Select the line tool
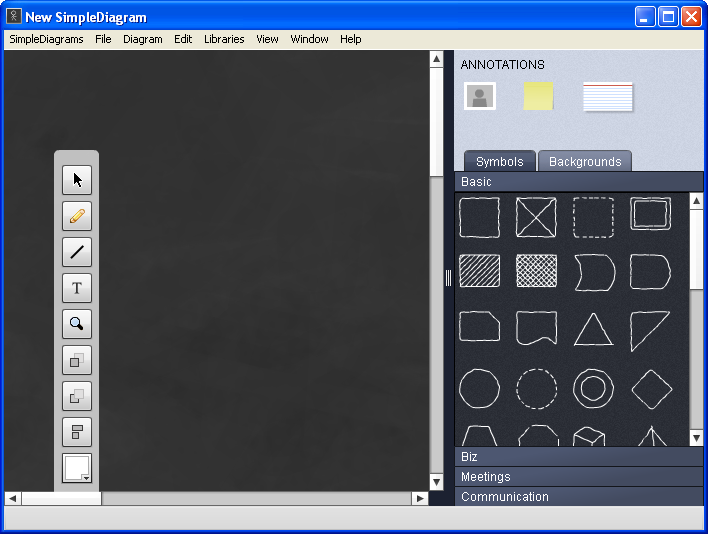 coord(77,252)
